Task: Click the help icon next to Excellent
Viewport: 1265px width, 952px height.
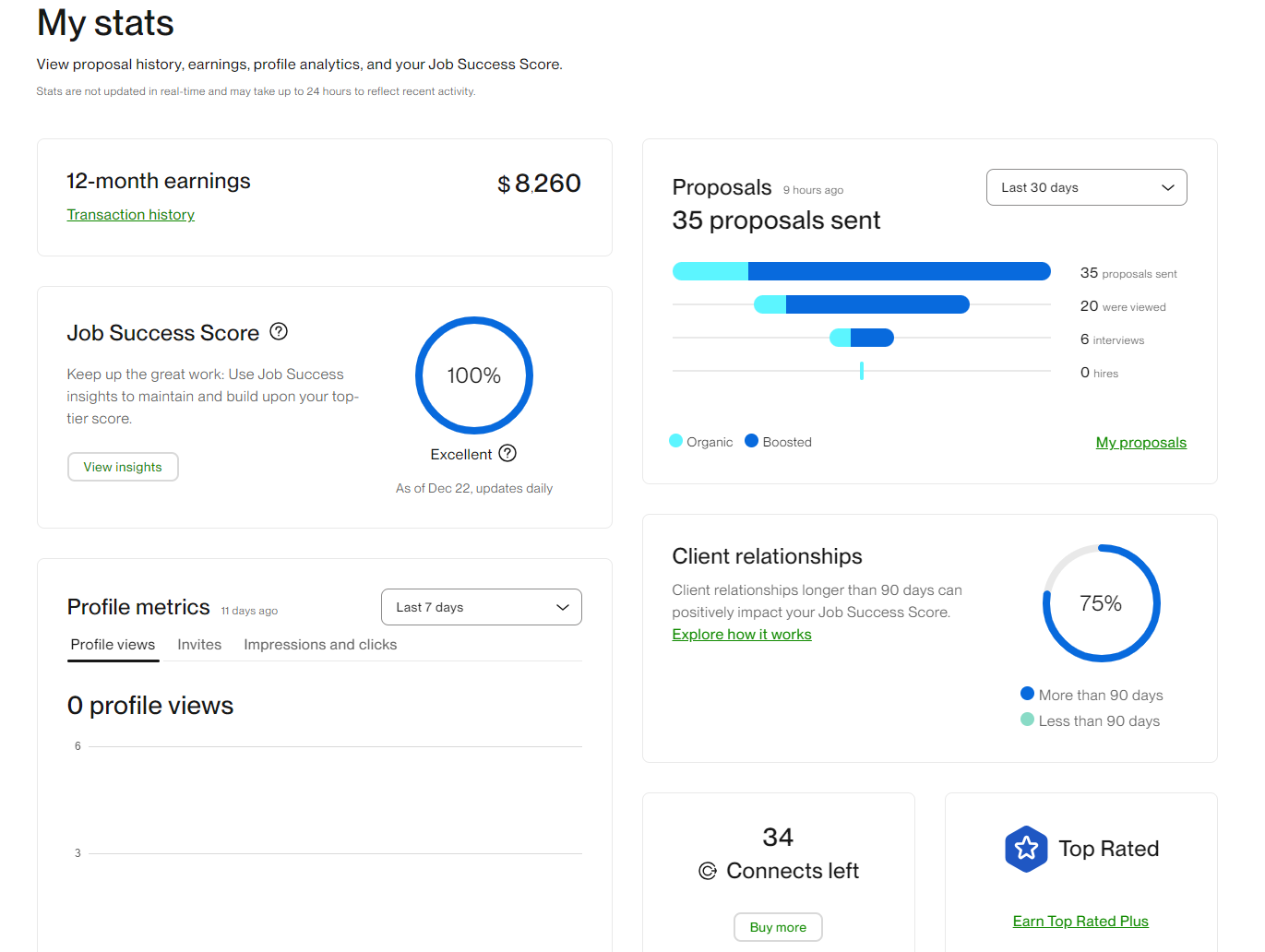Action: (507, 453)
